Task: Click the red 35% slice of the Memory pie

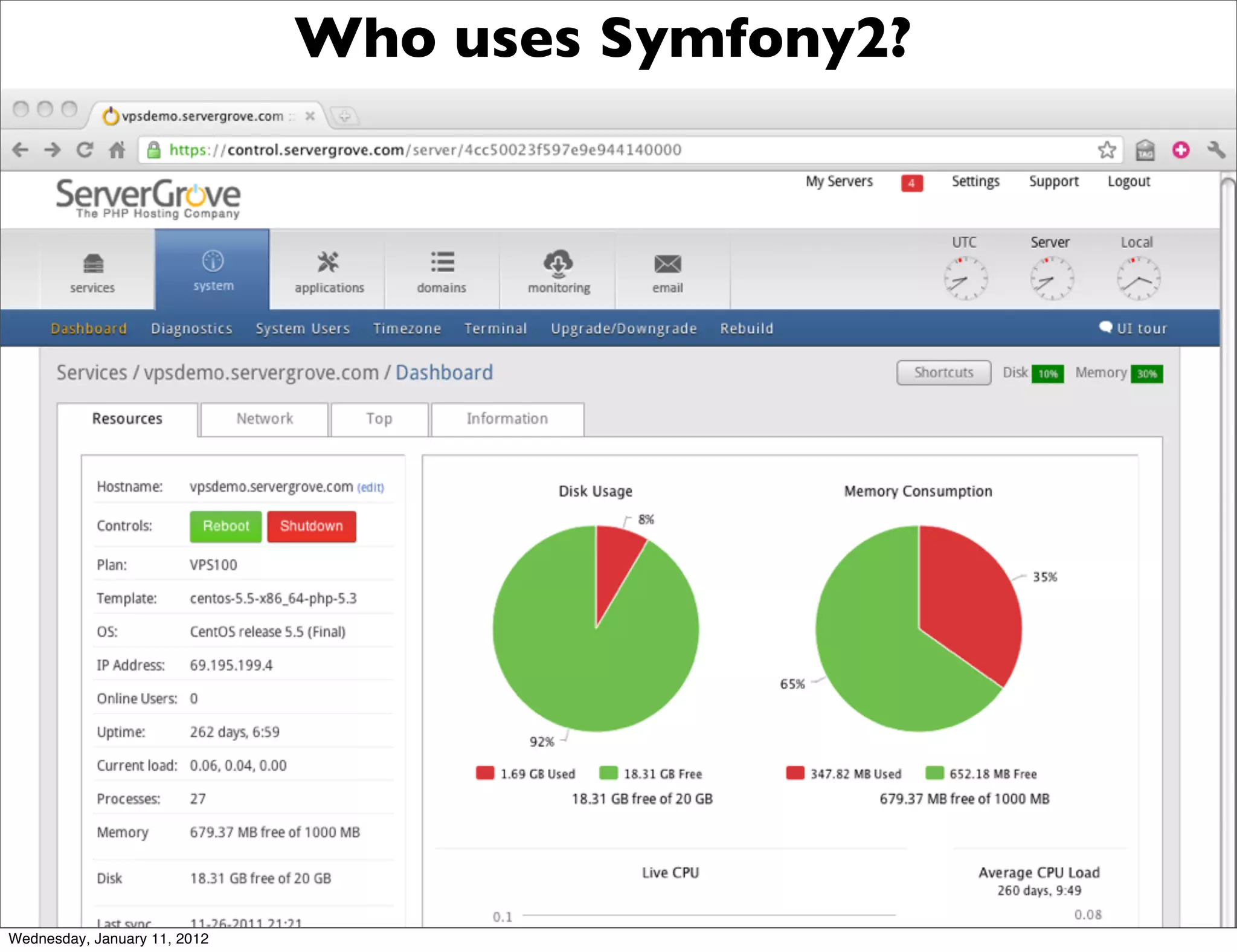Action: (x=972, y=598)
